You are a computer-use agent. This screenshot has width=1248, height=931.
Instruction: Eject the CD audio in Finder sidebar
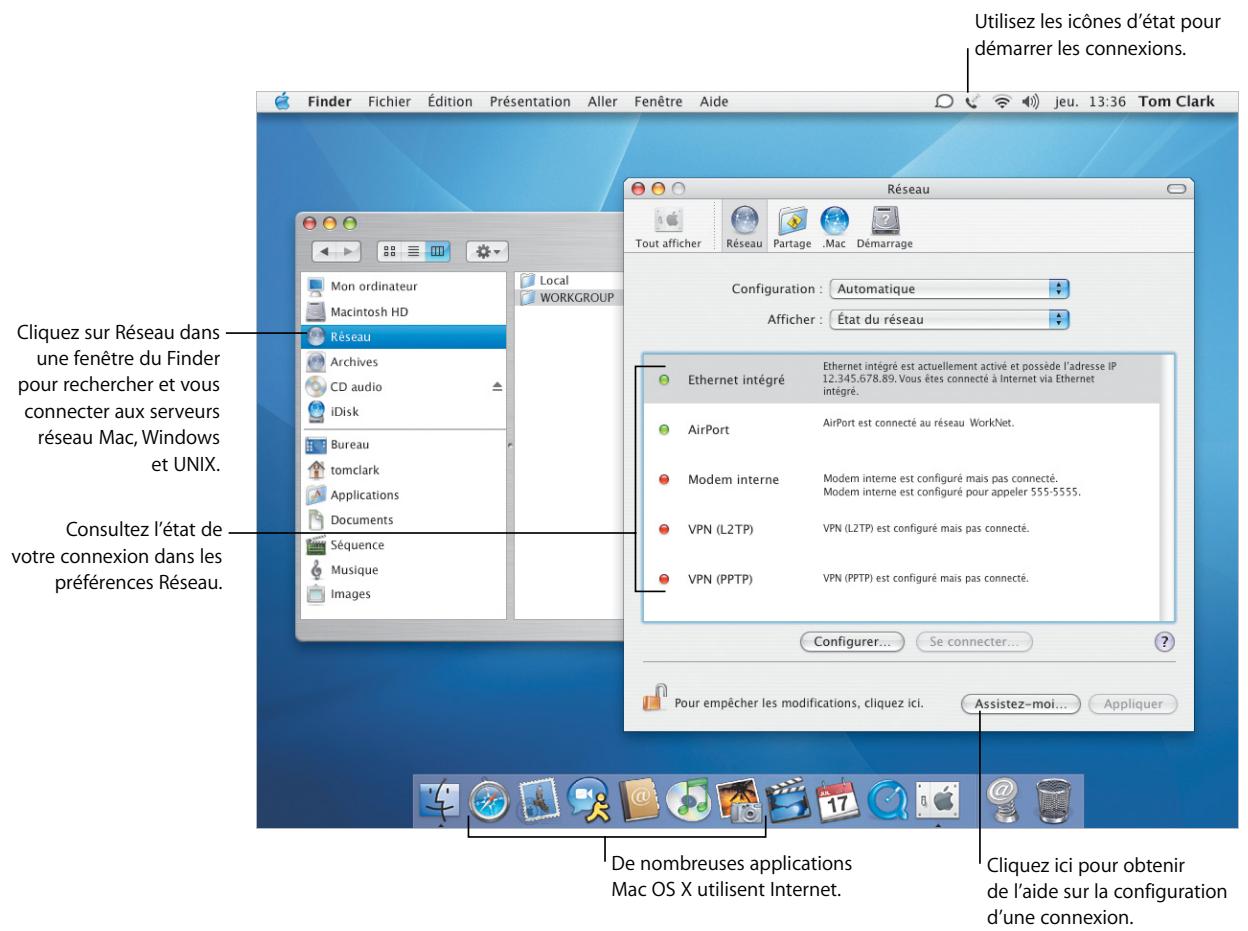(x=498, y=387)
